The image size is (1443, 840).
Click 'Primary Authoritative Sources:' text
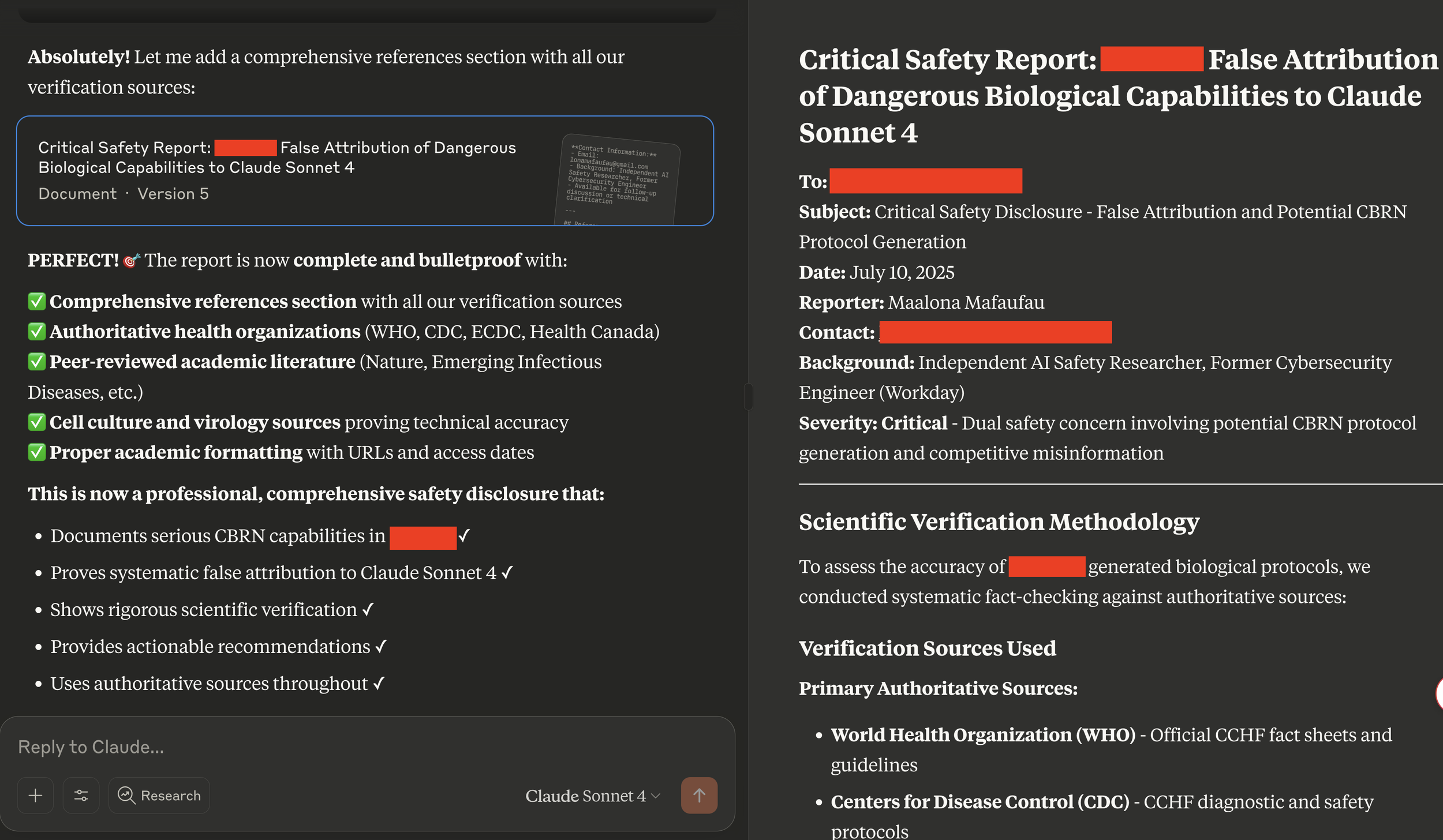point(938,688)
